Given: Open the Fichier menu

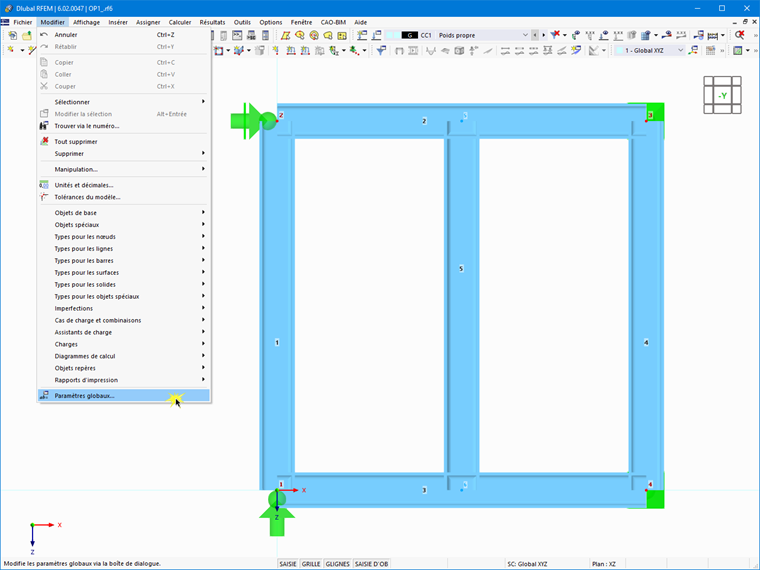Looking at the screenshot, I should click(x=23, y=22).
